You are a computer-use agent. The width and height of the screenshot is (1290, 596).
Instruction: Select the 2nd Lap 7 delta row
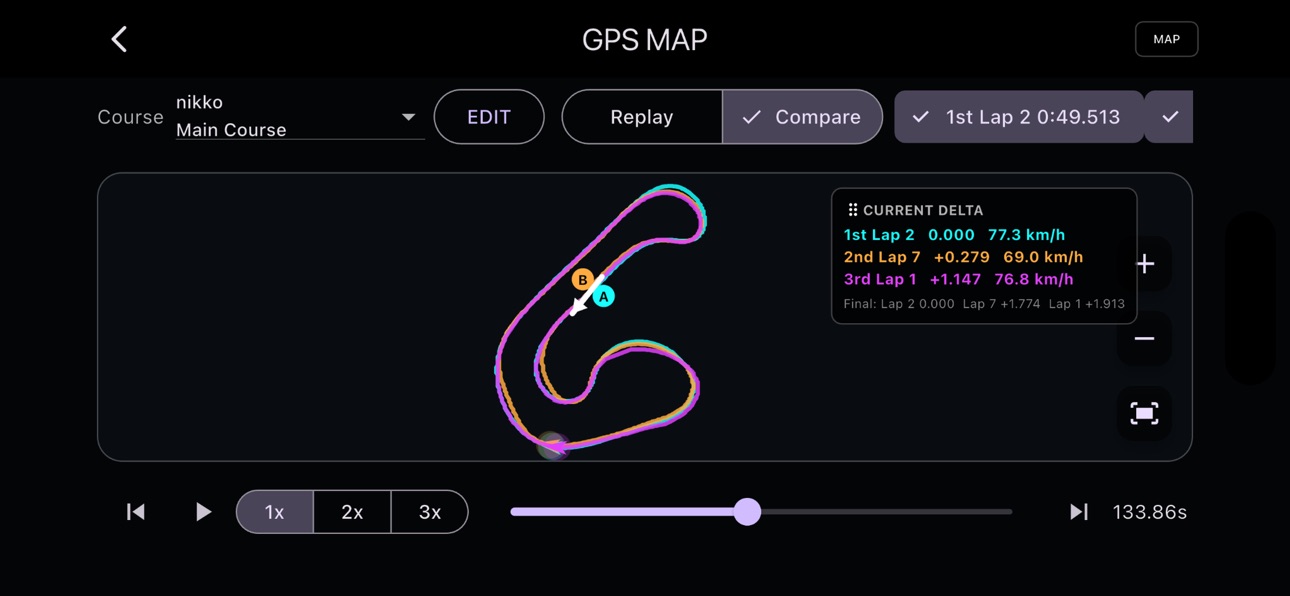(963, 257)
